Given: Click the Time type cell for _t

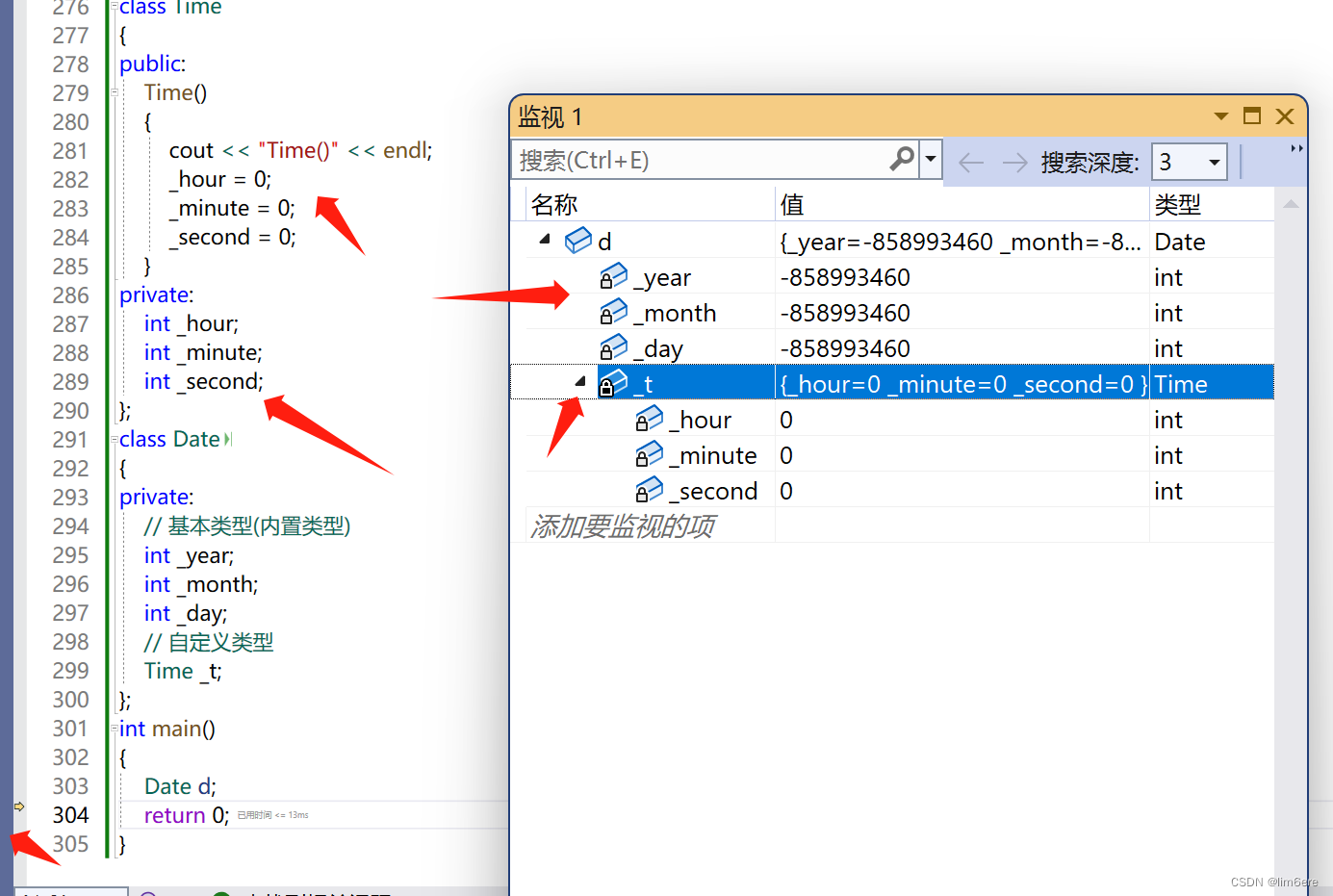Looking at the screenshot, I should pos(1181,385).
